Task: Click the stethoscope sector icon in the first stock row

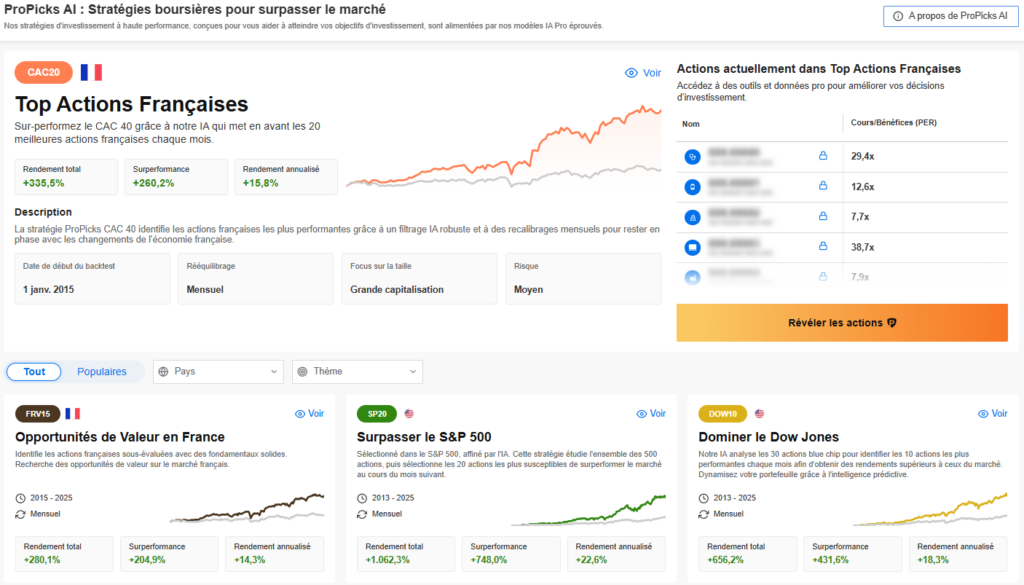Action: 692,156
